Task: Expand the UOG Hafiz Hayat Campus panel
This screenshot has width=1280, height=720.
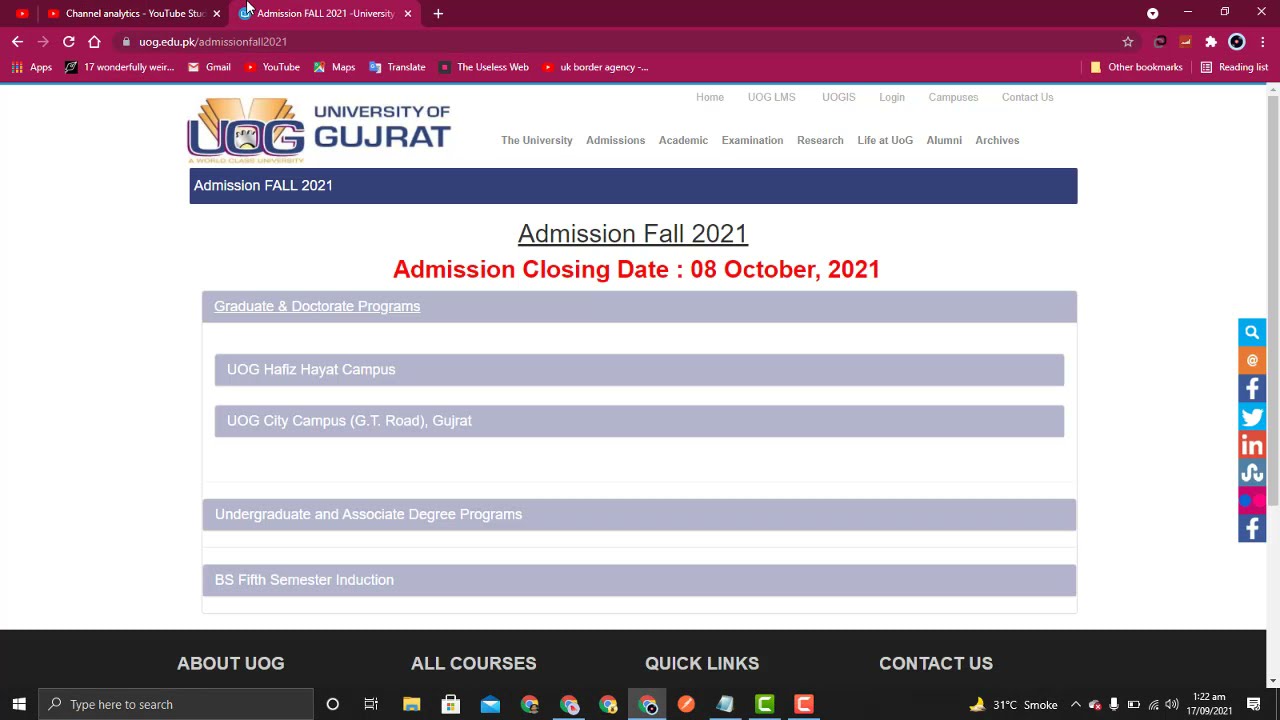Action: pyautogui.click(x=639, y=369)
